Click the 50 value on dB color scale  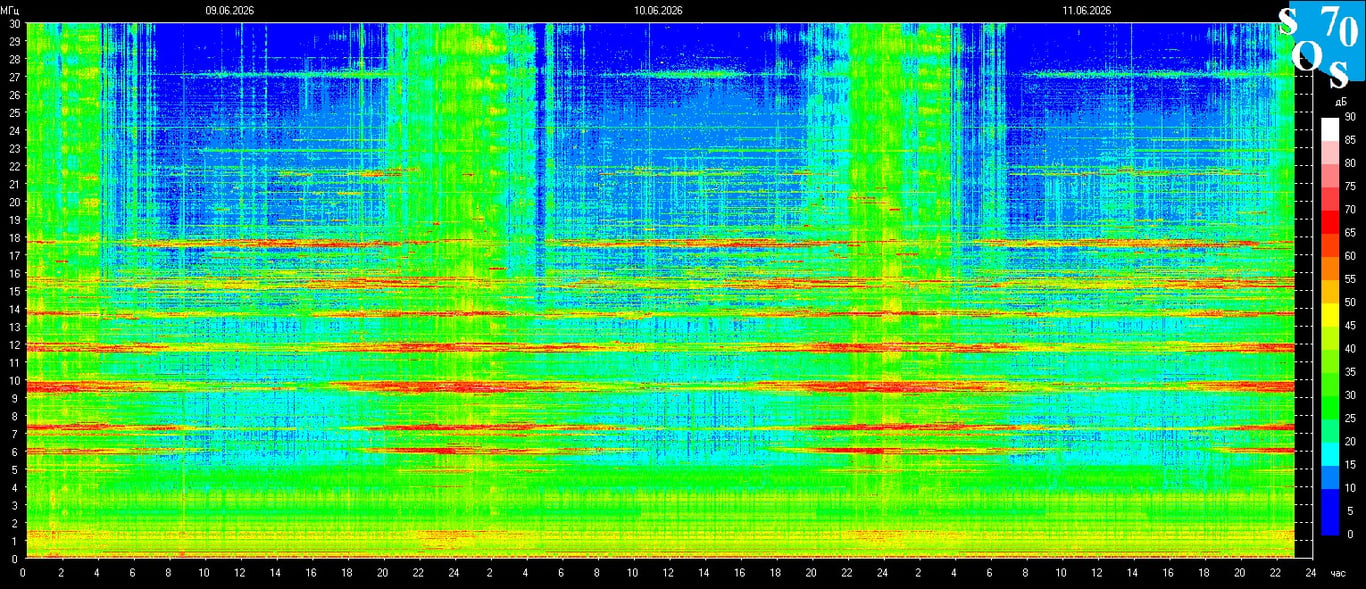[1349, 302]
